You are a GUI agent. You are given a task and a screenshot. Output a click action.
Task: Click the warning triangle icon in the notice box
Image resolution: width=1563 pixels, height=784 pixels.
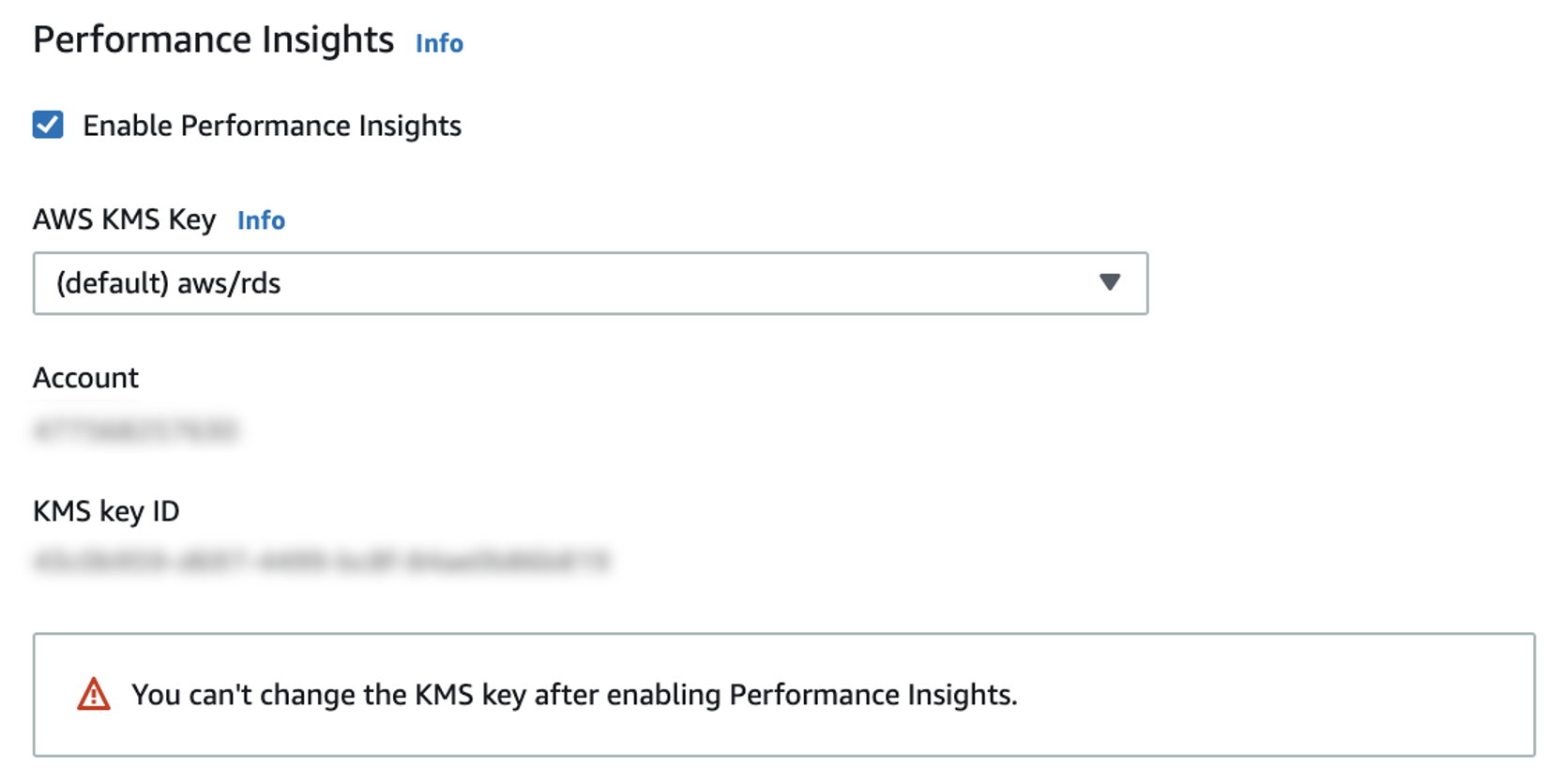click(93, 695)
